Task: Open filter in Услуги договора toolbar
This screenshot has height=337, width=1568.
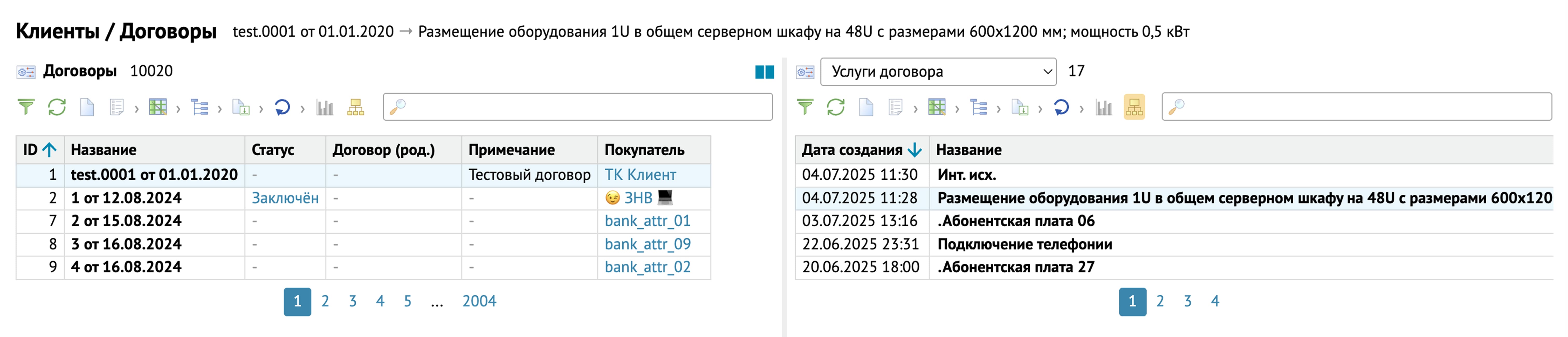Action: point(805,107)
